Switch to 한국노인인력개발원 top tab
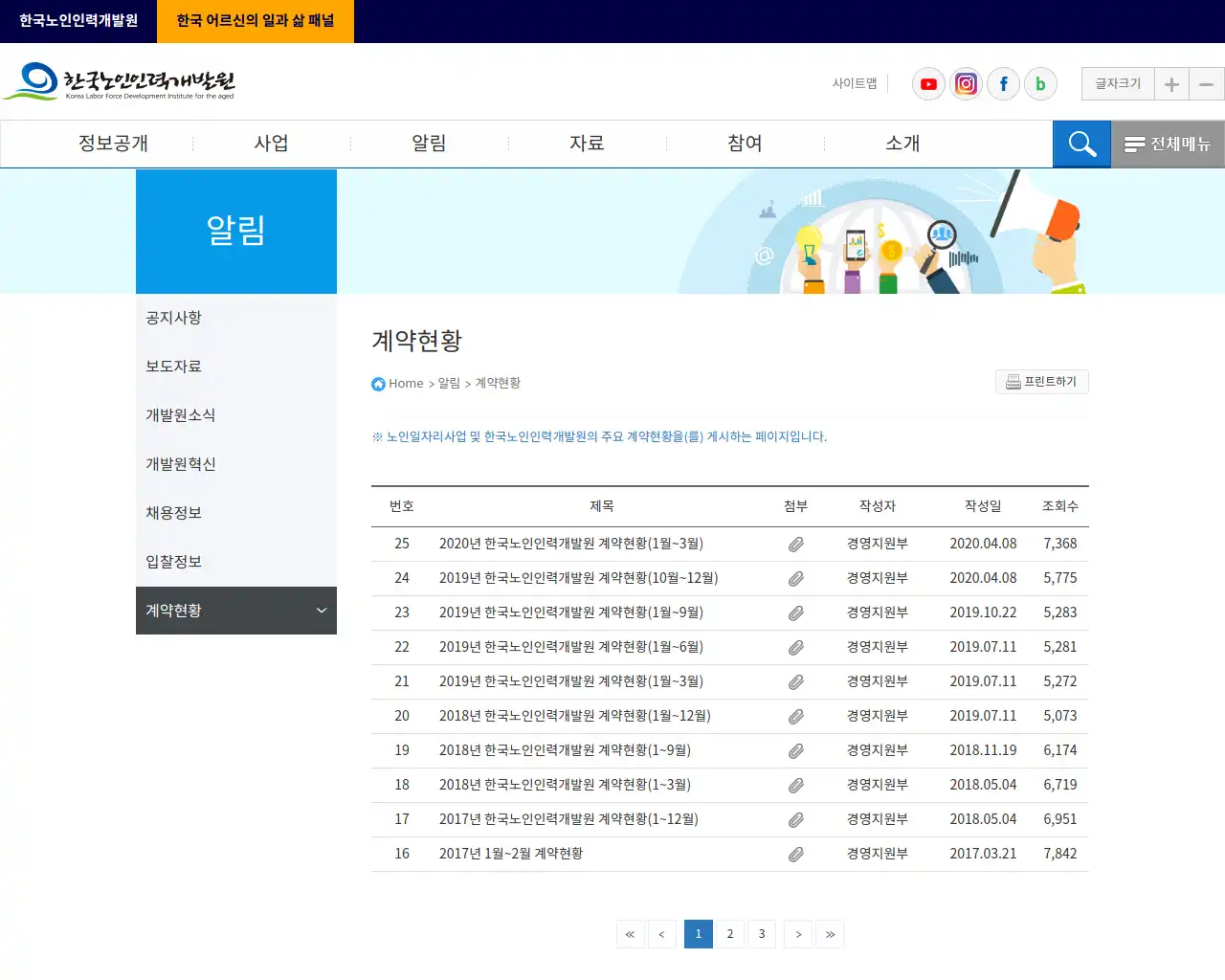 pyautogui.click(x=78, y=21)
